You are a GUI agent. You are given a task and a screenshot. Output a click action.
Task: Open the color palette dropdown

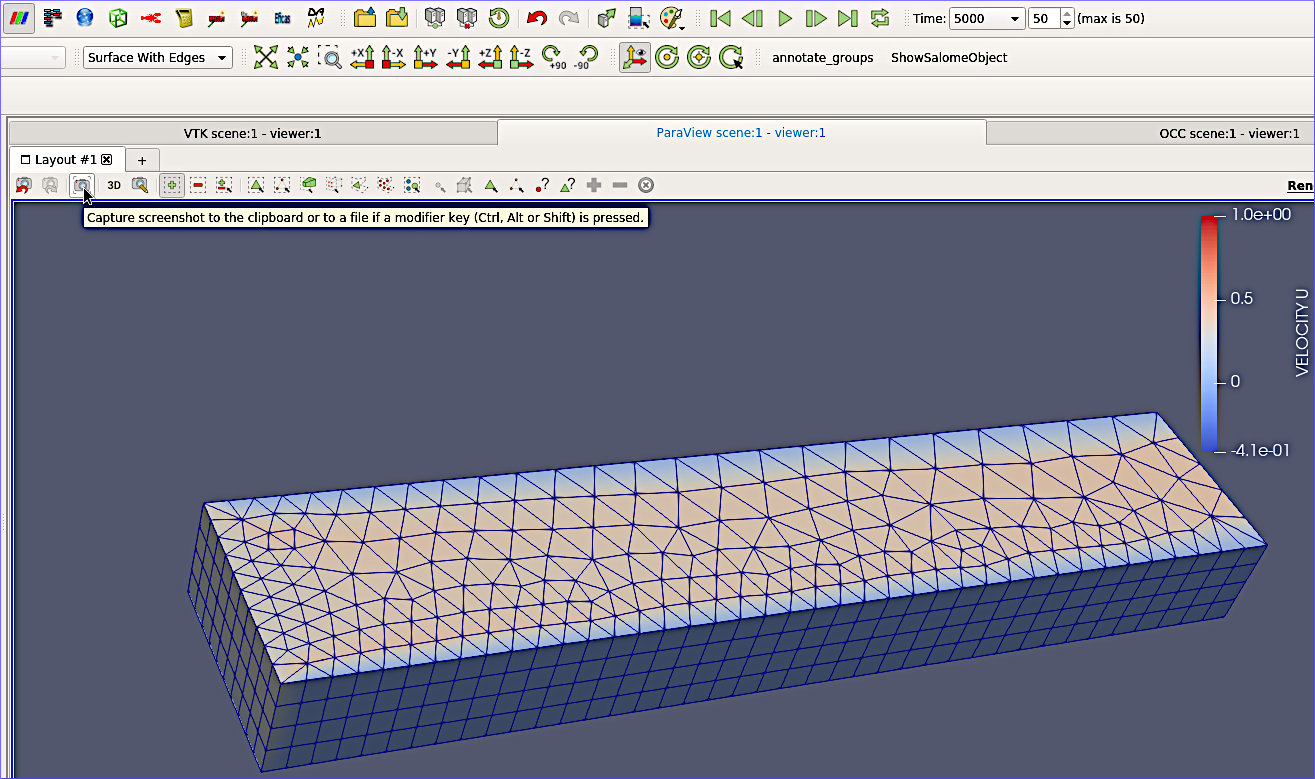coord(672,18)
